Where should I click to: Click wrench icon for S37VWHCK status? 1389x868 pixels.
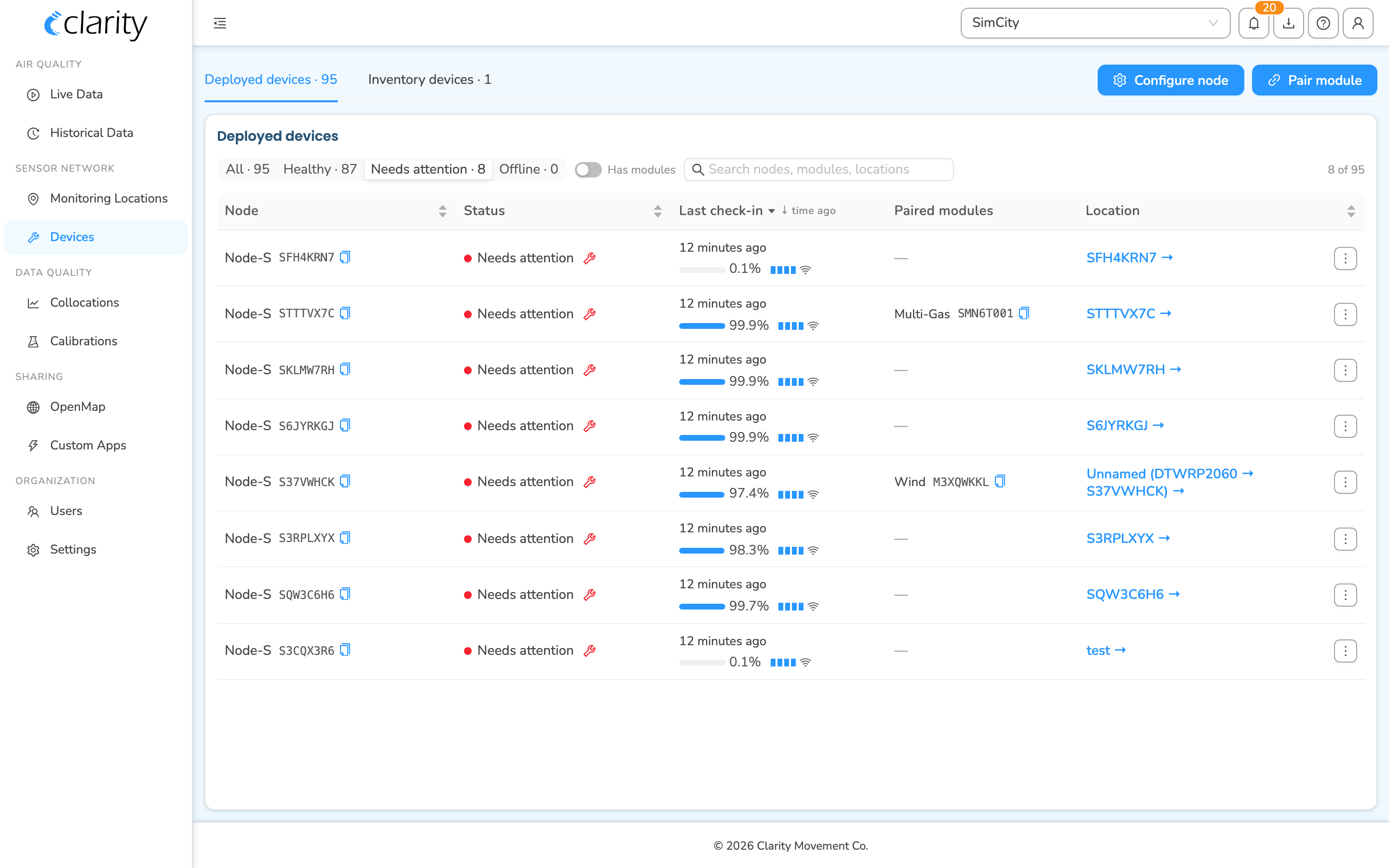[x=589, y=482]
